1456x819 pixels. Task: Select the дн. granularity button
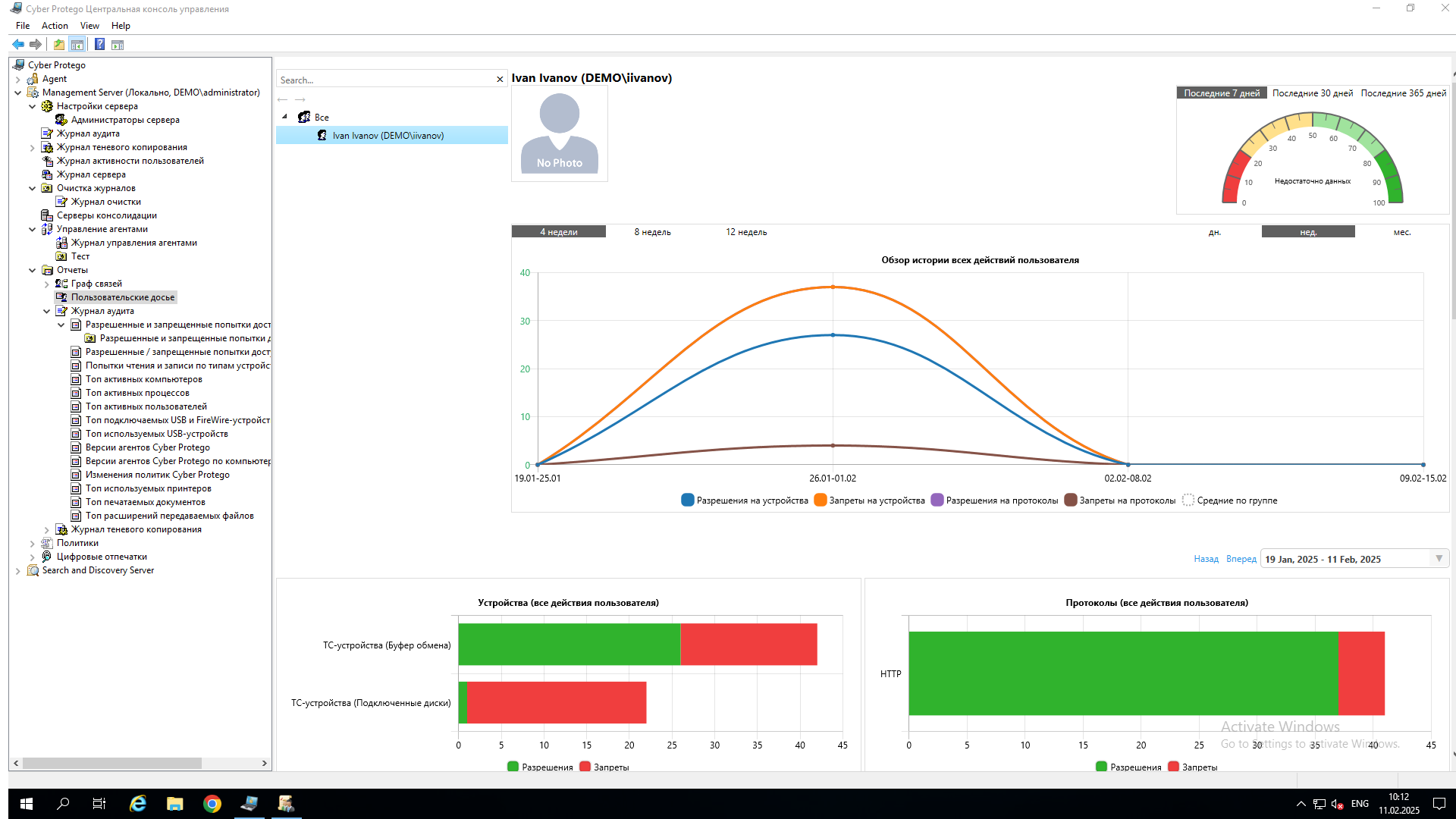1214,232
